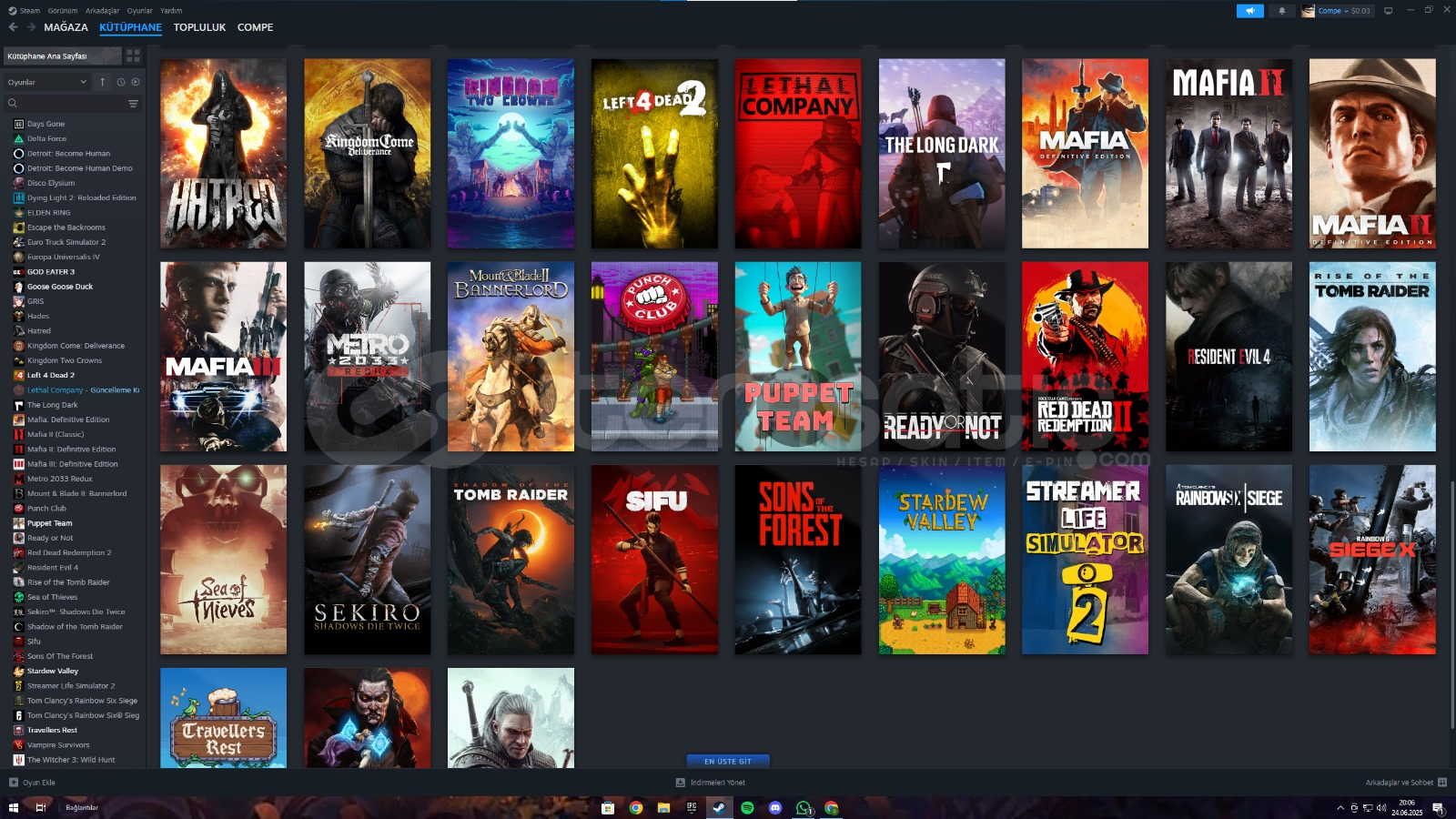Open the Travellers Rest cover
The image size is (1456, 819).
coord(223,718)
